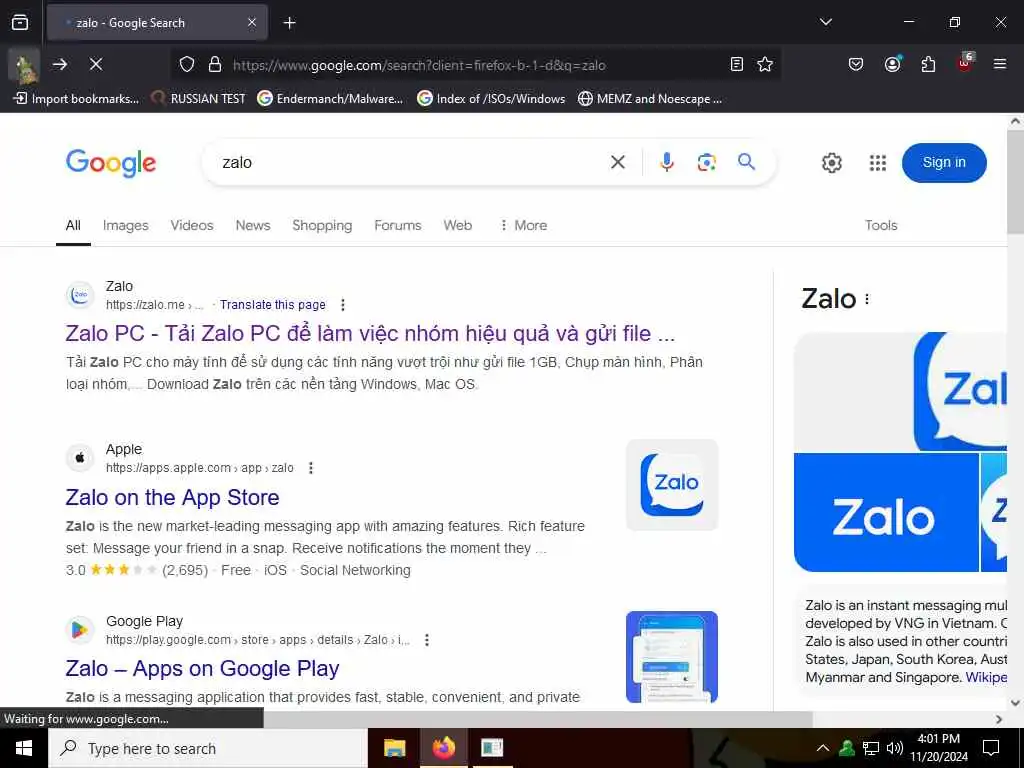The width and height of the screenshot is (1024, 768).
Task: Open the Zalo app icon thumbnail
Action: tap(671, 485)
